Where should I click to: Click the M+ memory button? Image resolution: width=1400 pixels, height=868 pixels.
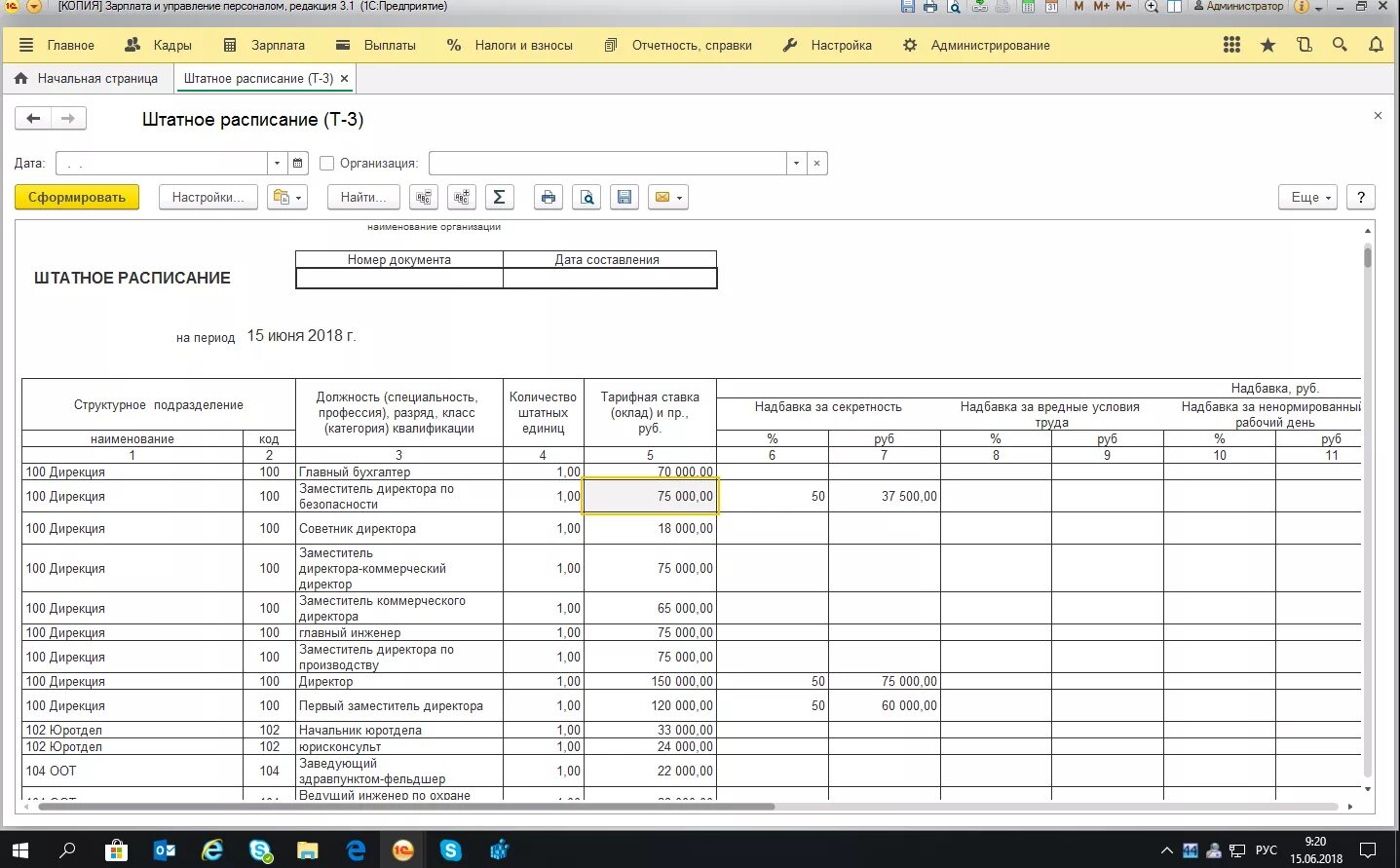[x=1102, y=6]
